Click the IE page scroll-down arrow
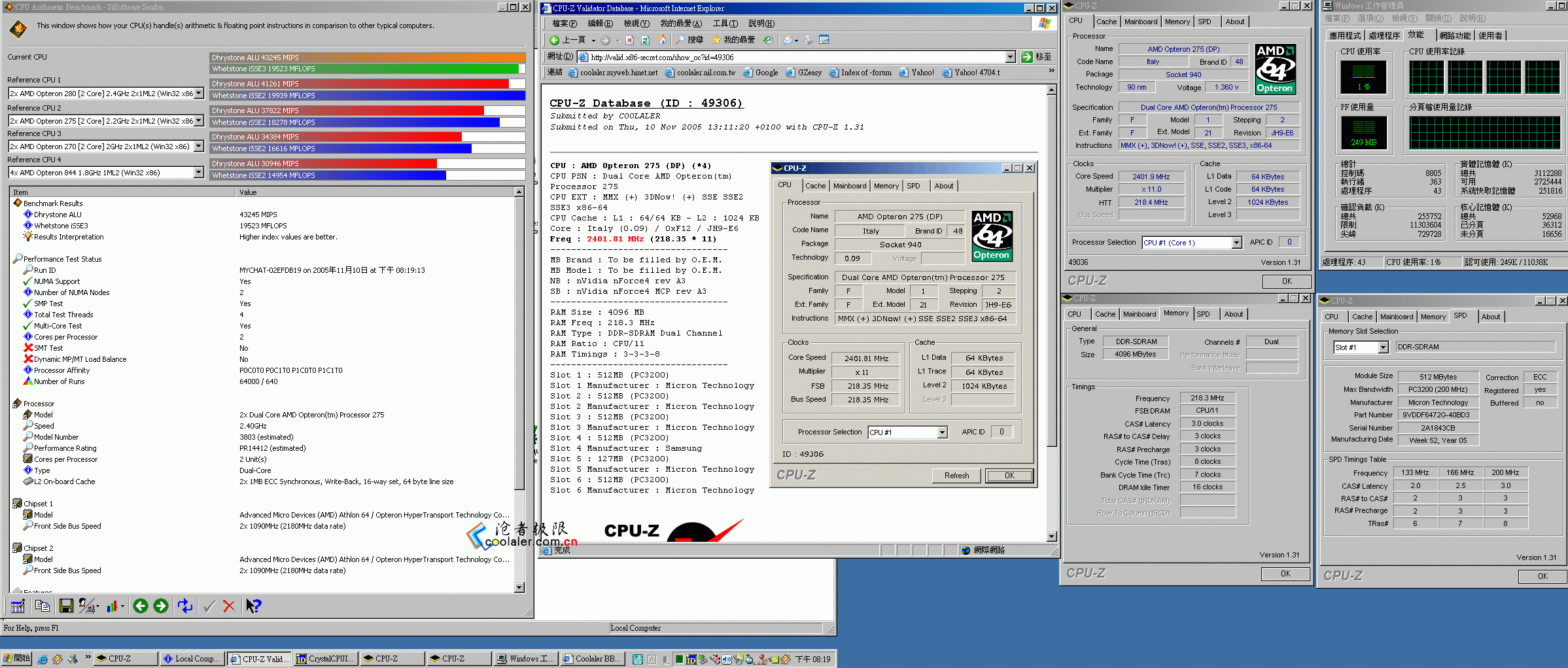Screen dimensions: 1568x668 click(1052, 536)
